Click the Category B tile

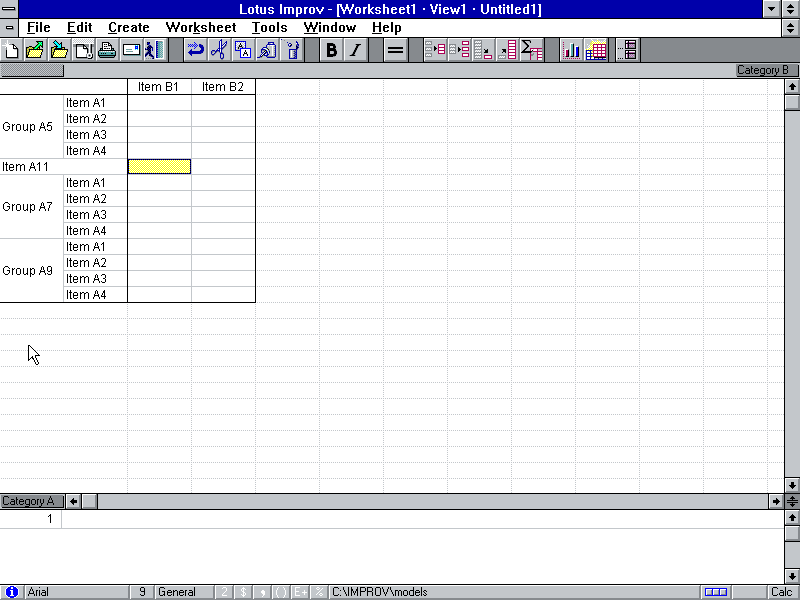(x=764, y=70)
